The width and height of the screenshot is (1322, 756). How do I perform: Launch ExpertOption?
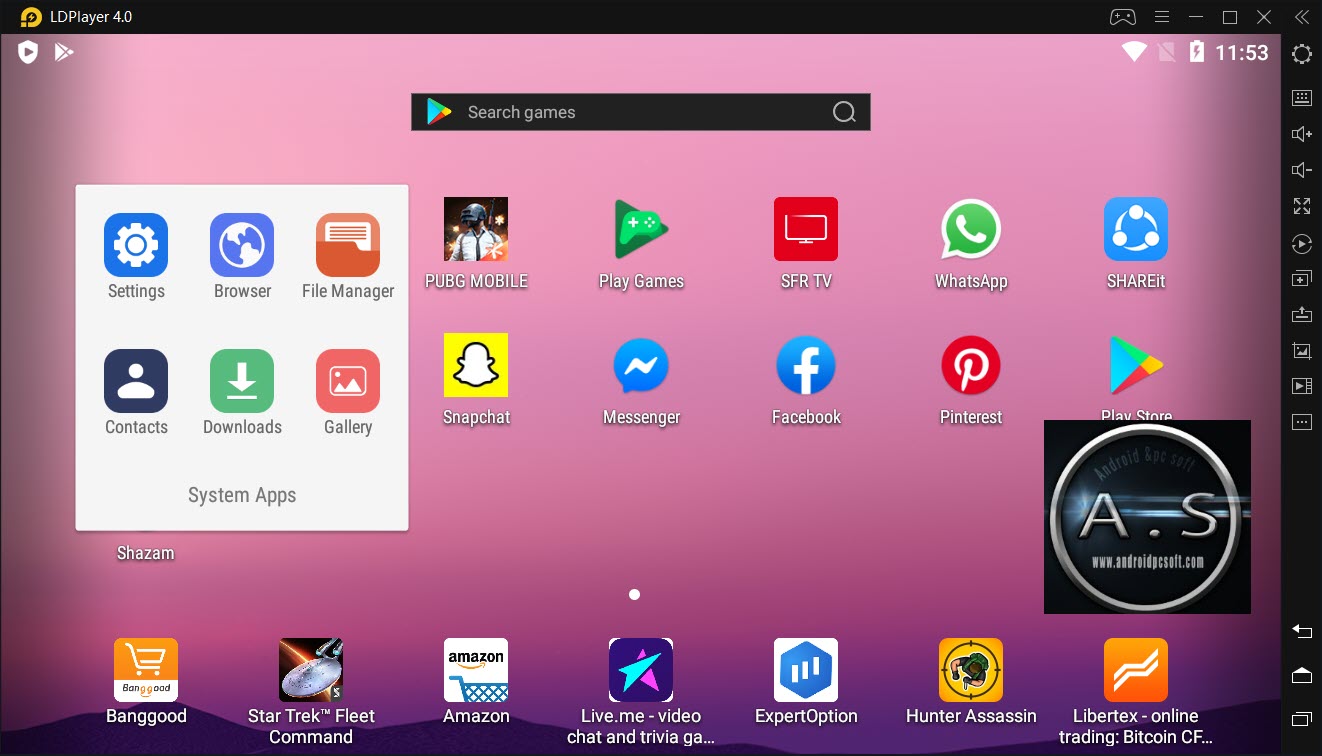point(806,670)
